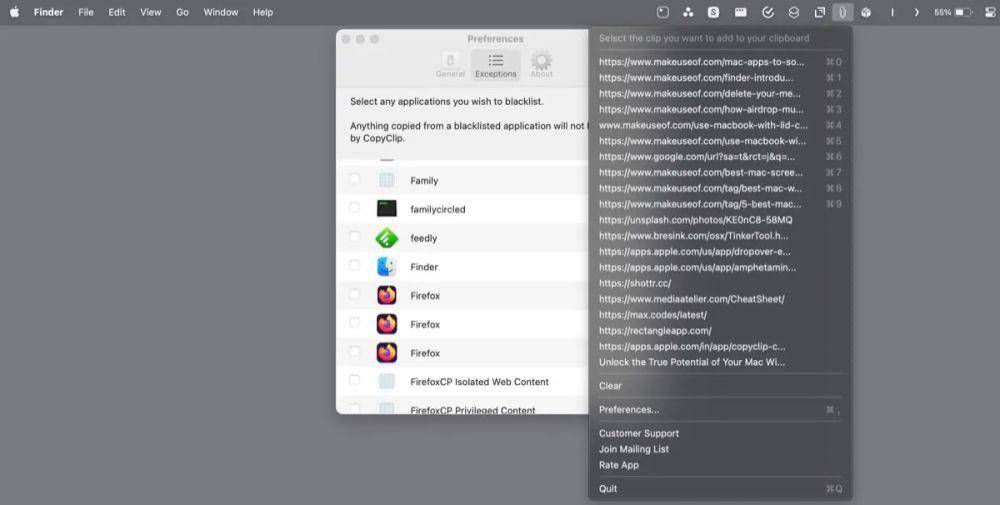The height and width of the screenshot is (505, 1000).
Task: Select the unsplash.com photos clip
Action: coord(720,220)
